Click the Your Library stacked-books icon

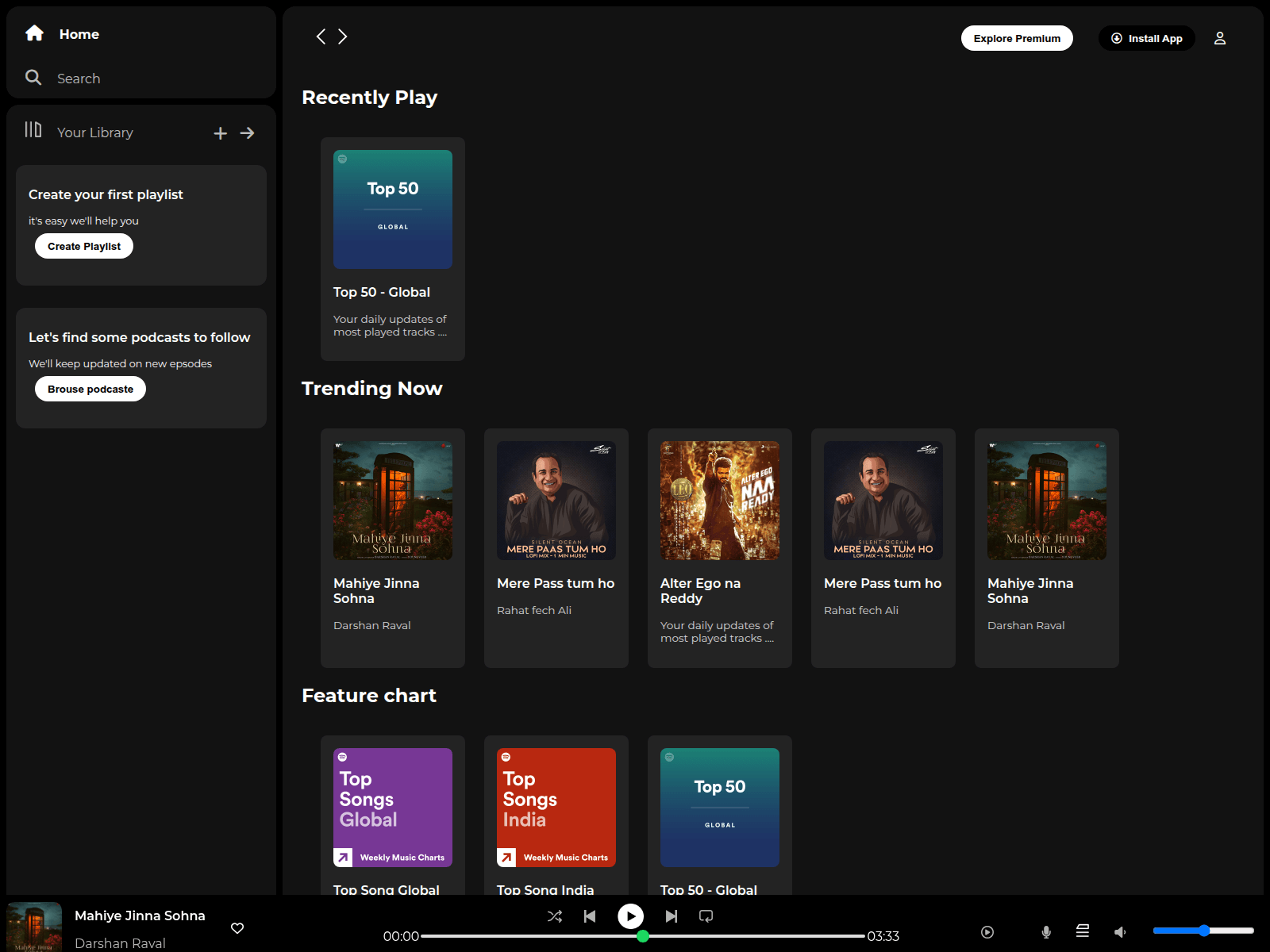pyautogui.click(x=33, y=129)
